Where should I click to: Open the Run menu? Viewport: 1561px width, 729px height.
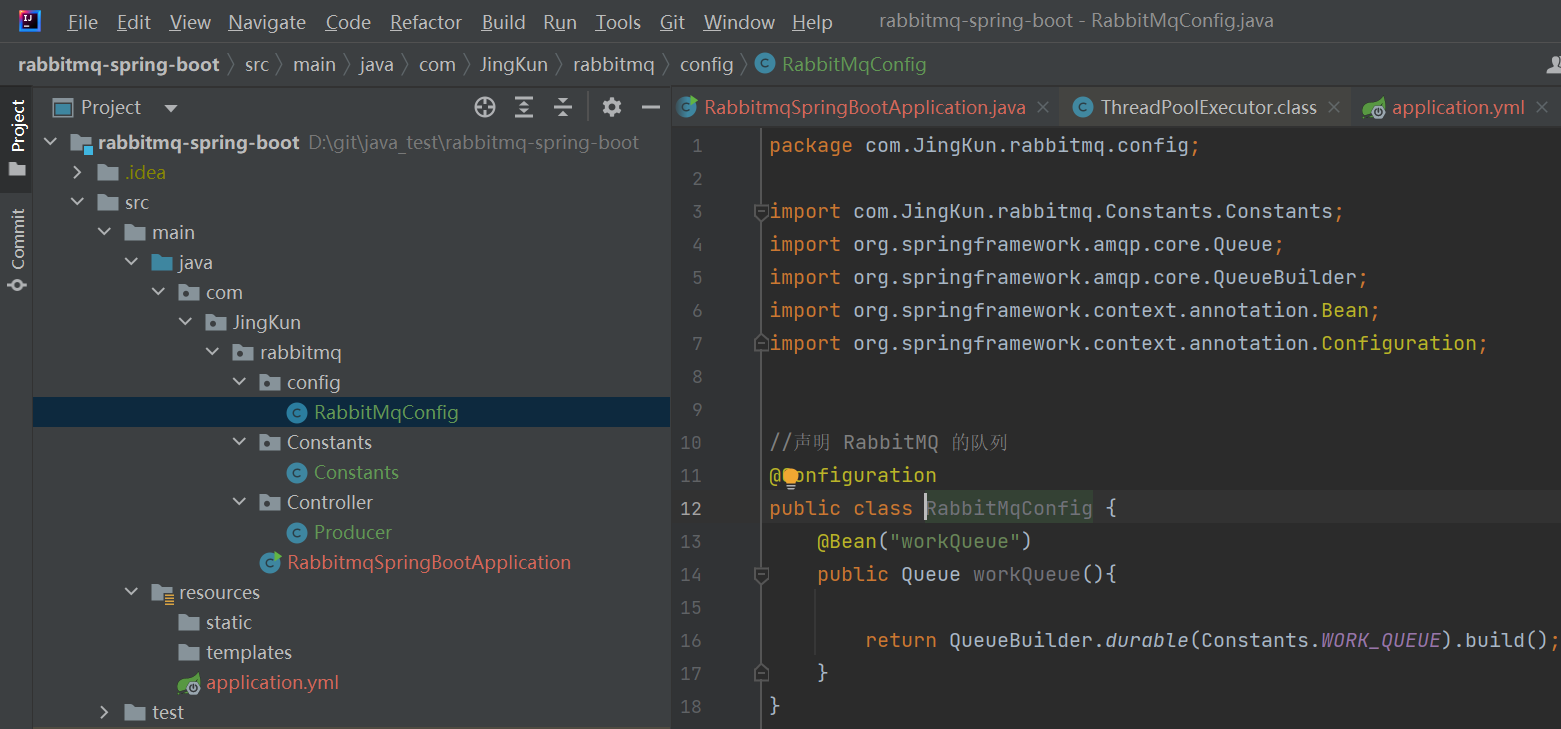[560, 22]
